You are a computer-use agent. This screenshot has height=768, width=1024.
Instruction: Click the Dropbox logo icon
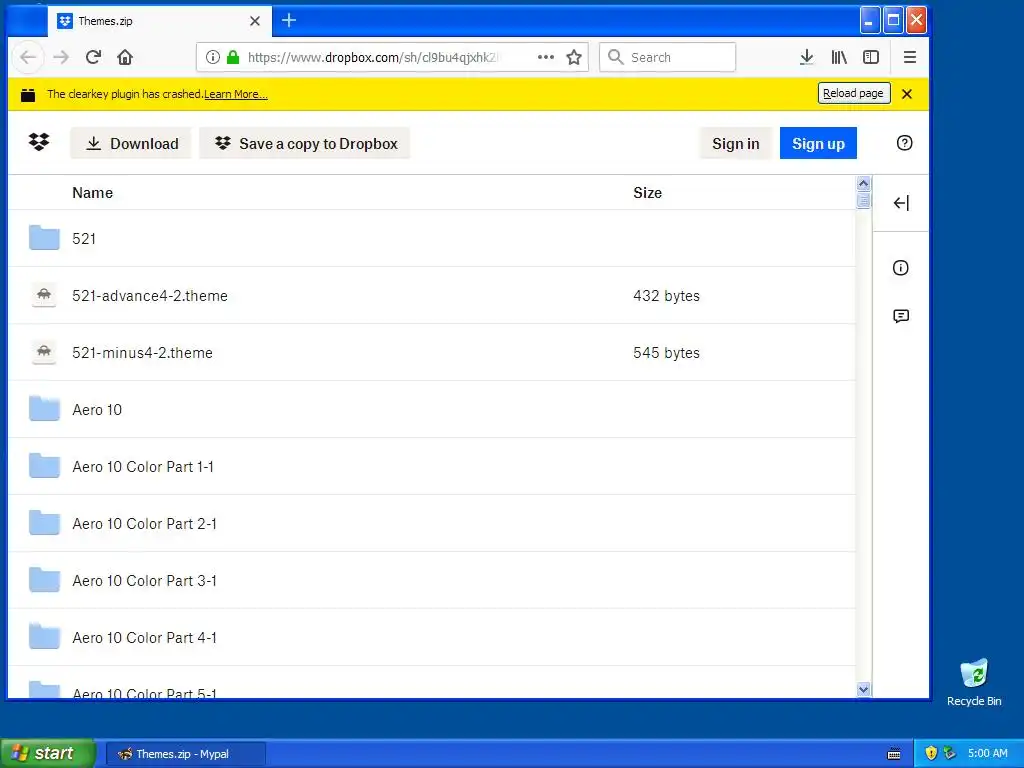(39, 142)
